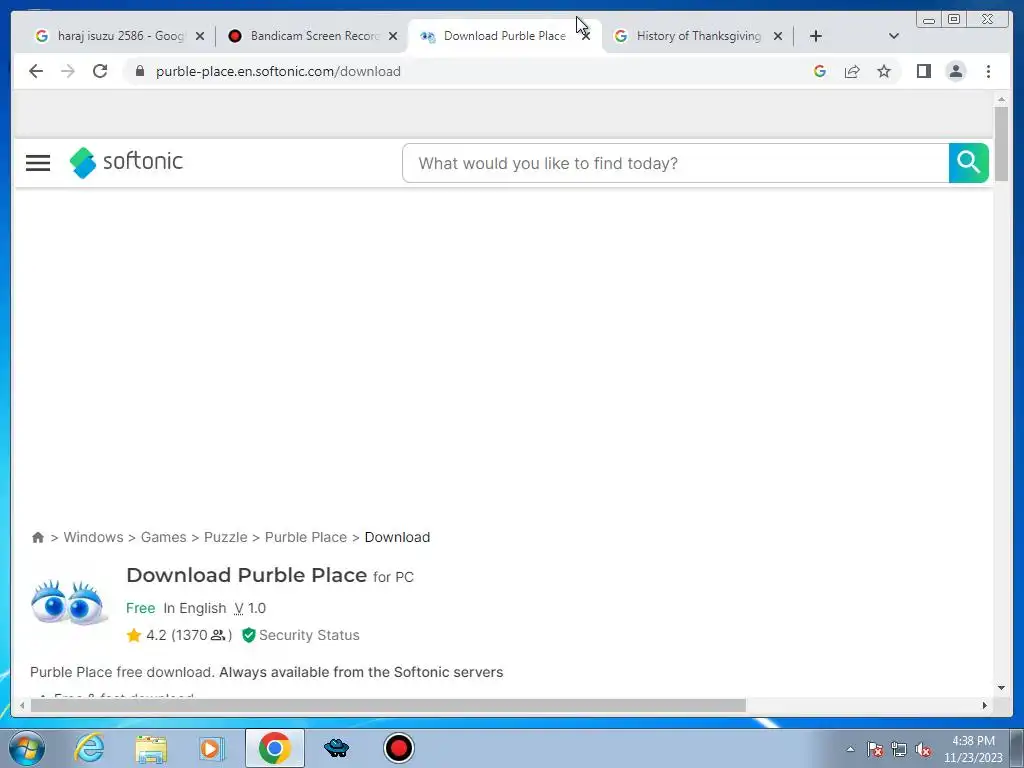Click the vertical scrollbar thumb
The height and width of the screenshot is (768, 1024).
tap(1001, 144)
